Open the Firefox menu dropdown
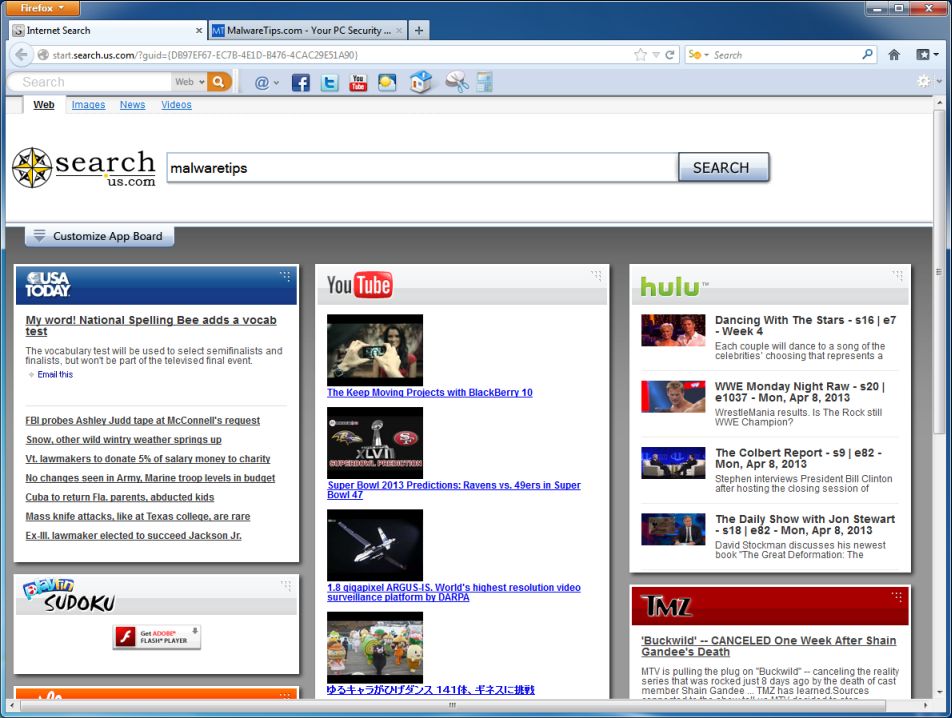This screenshot has width=952, height=718. 42,8
